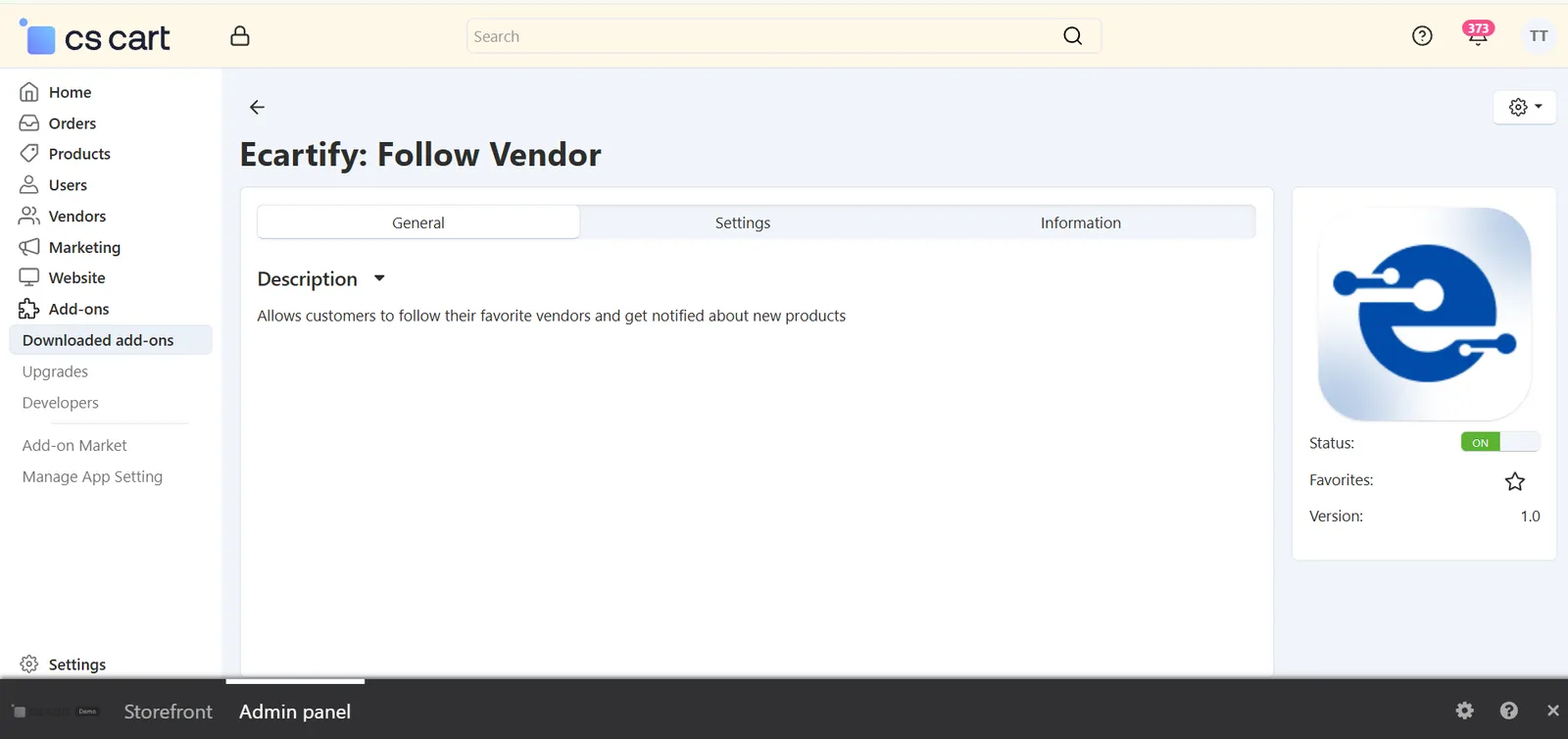Open Users in the sidebar
The width and height of the screenshot is (1568, 739).
click(68, 185)
